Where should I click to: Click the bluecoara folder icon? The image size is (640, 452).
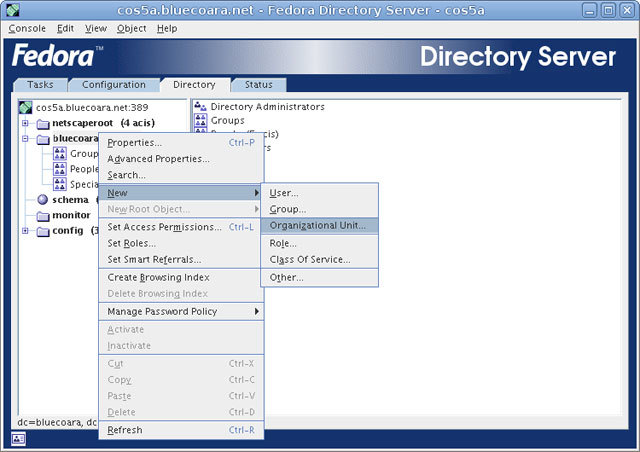[43, 139]
